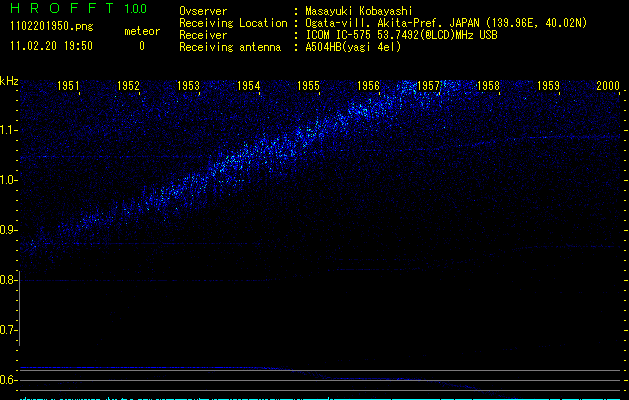Click the 1.0 frequency axis label

(x=9, y=180)
